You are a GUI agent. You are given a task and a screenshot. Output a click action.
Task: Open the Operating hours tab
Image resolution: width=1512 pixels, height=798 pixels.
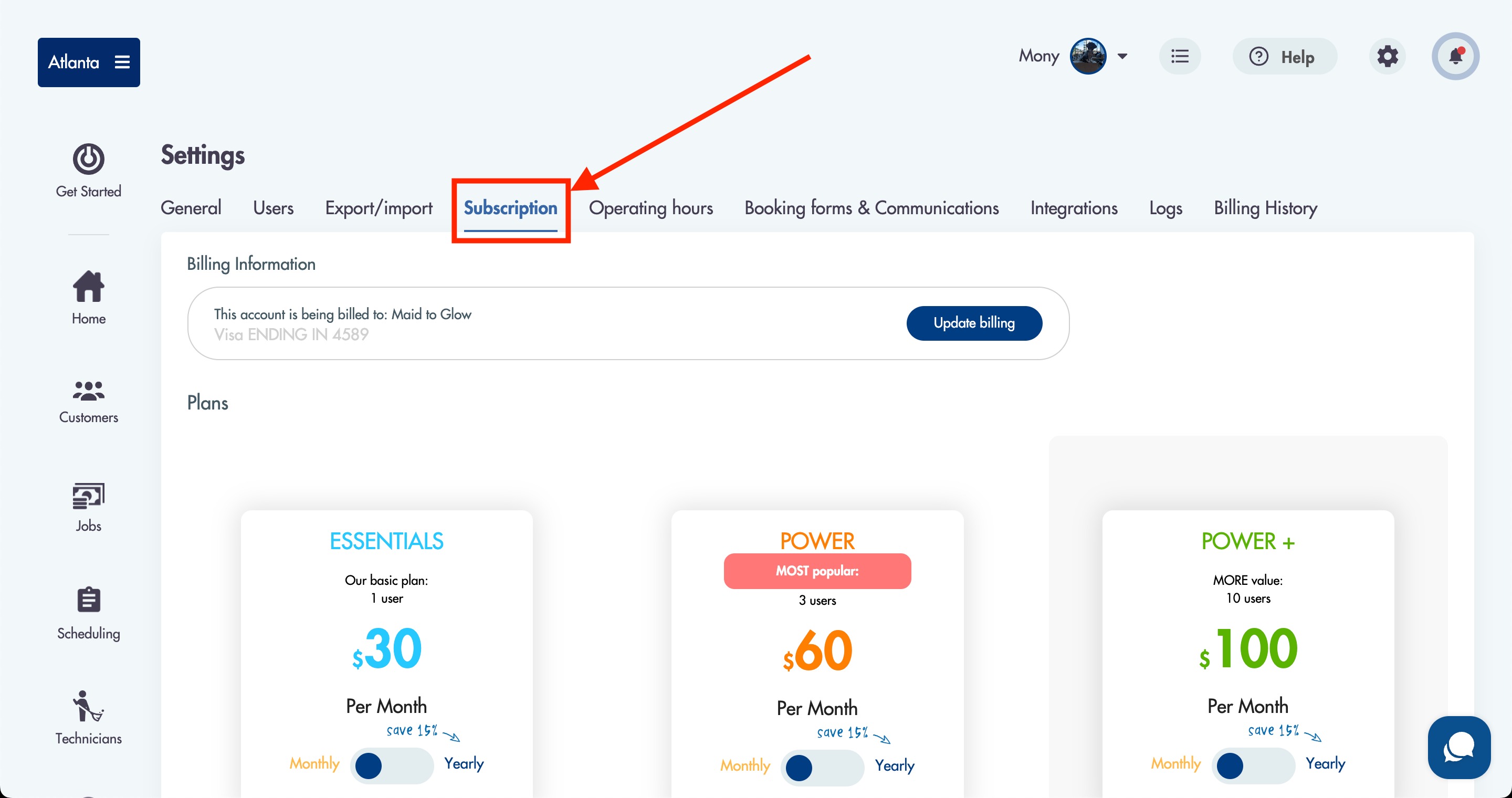651,208
